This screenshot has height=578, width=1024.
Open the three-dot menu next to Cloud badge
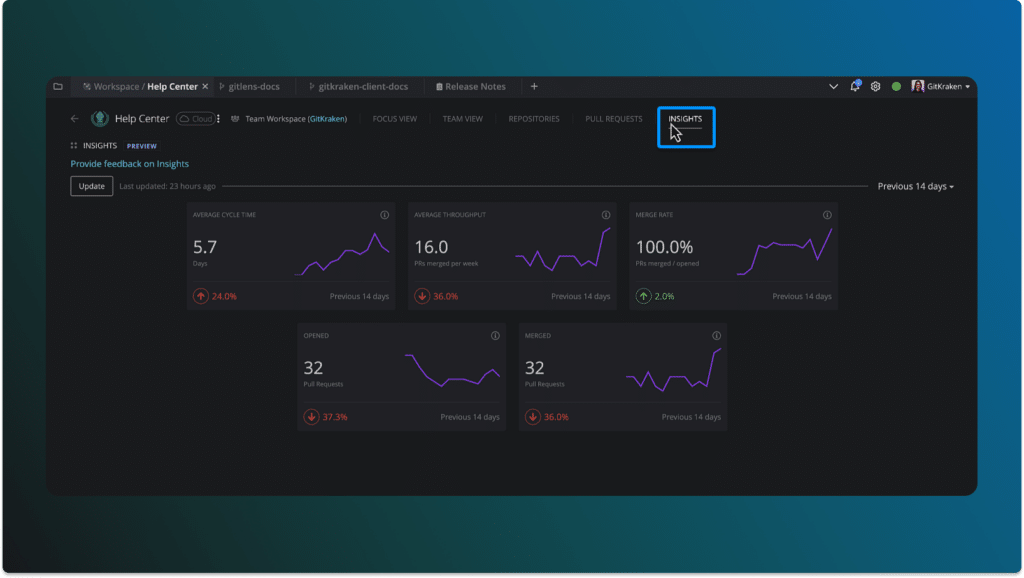[216, 118]
